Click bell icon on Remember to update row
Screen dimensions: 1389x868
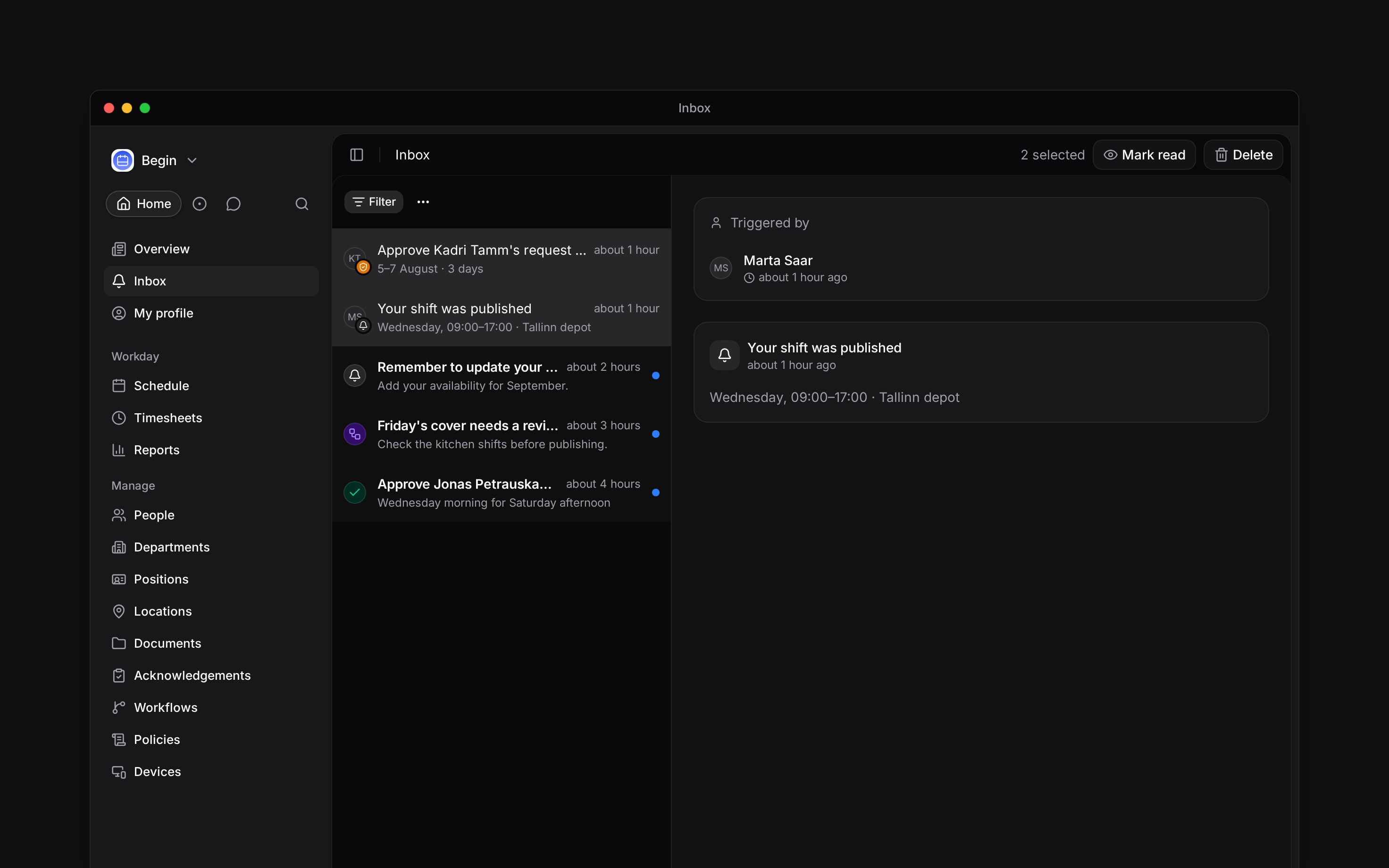click(355, 376)
